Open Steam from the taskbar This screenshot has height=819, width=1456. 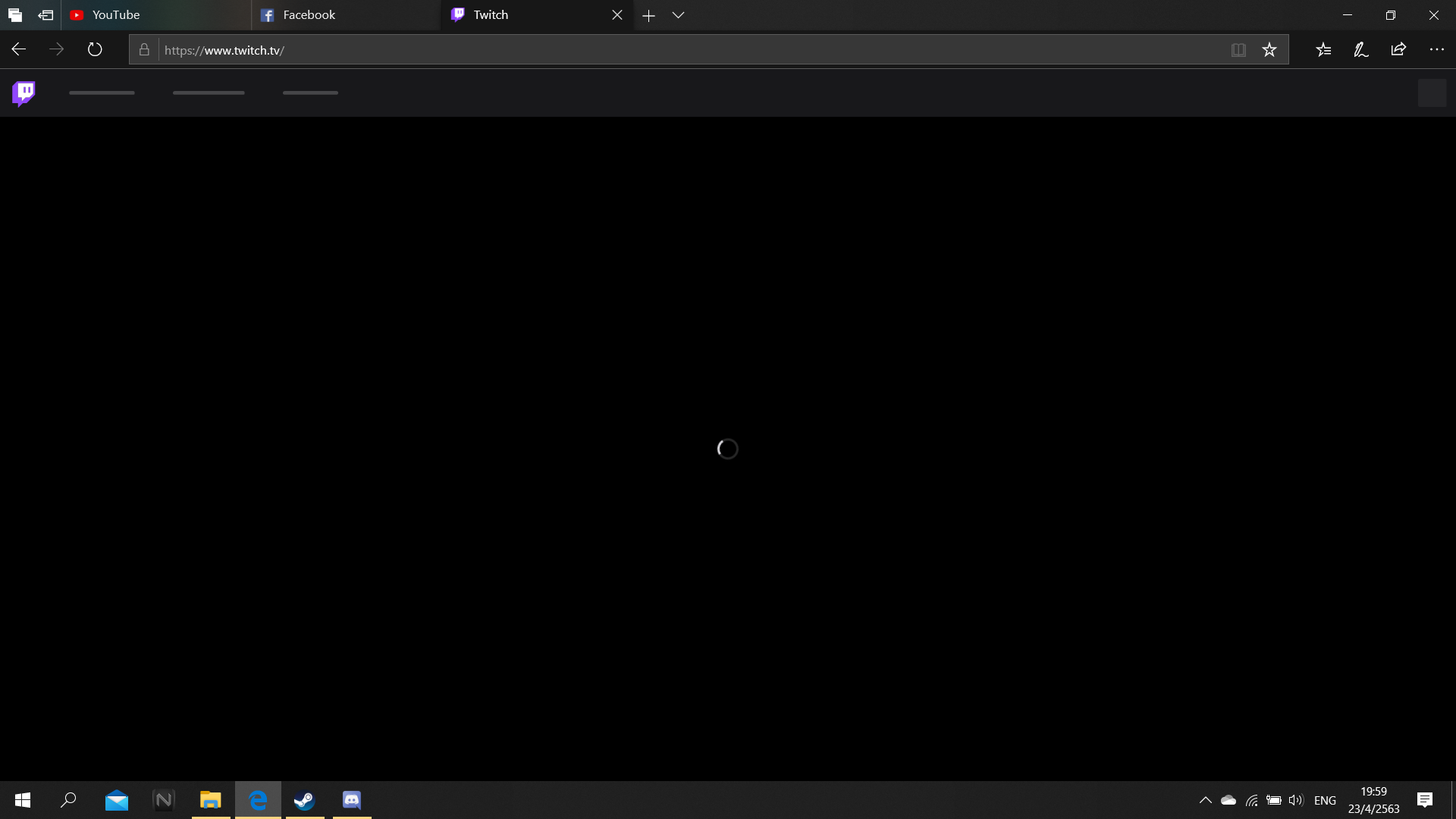pyautogui.click(x=305, y=800)
